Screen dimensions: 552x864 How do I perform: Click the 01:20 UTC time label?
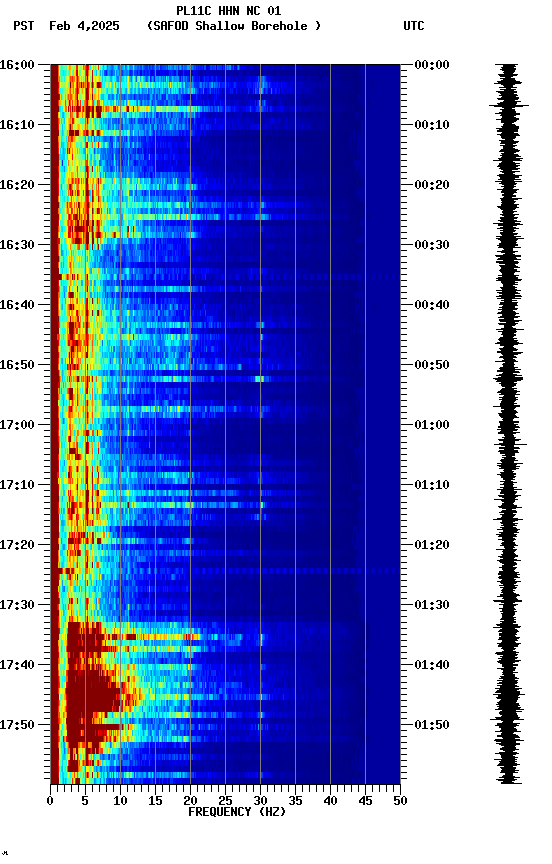click(x=432, y=546)
